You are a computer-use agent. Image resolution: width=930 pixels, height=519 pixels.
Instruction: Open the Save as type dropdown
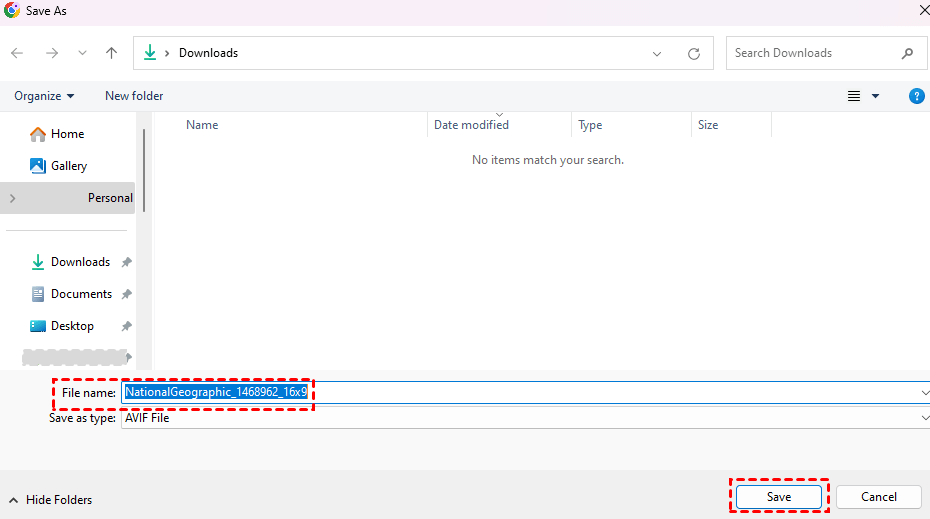pos(924,418)
